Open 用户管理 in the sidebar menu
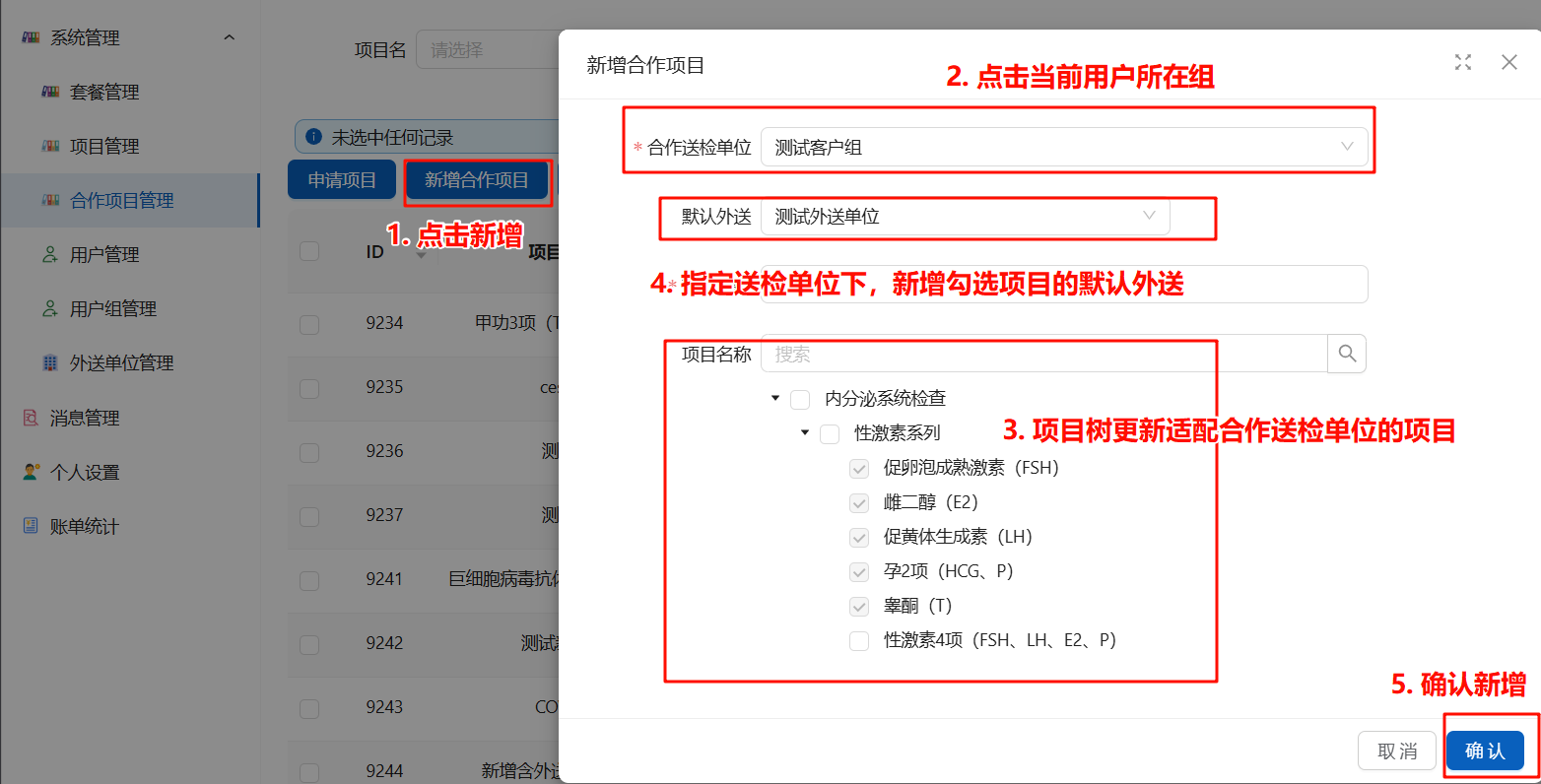This screenshot has width=1541, height=784. click(104, 254)
